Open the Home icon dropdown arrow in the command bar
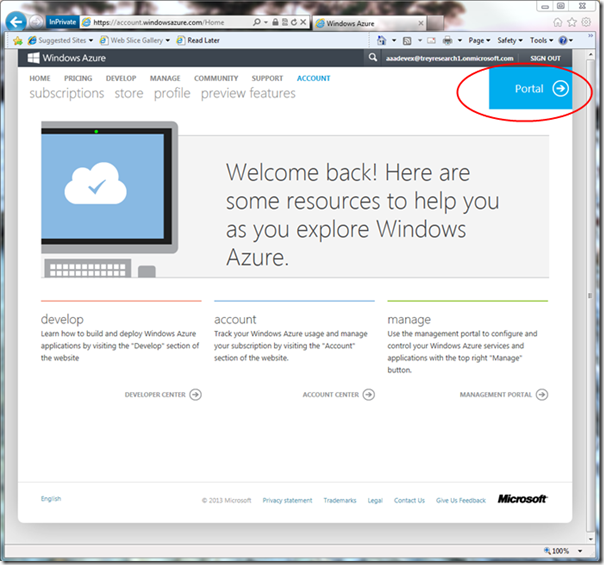The height and width of the screenshot is (565, 604). click(x=394, y=40)
